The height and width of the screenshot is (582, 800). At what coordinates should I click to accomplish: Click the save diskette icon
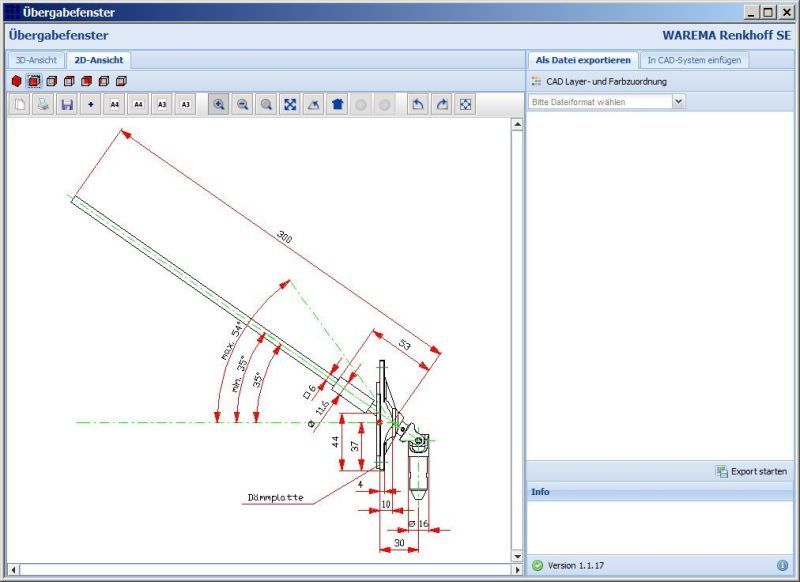pyautogui.click(x=67, y=104)
